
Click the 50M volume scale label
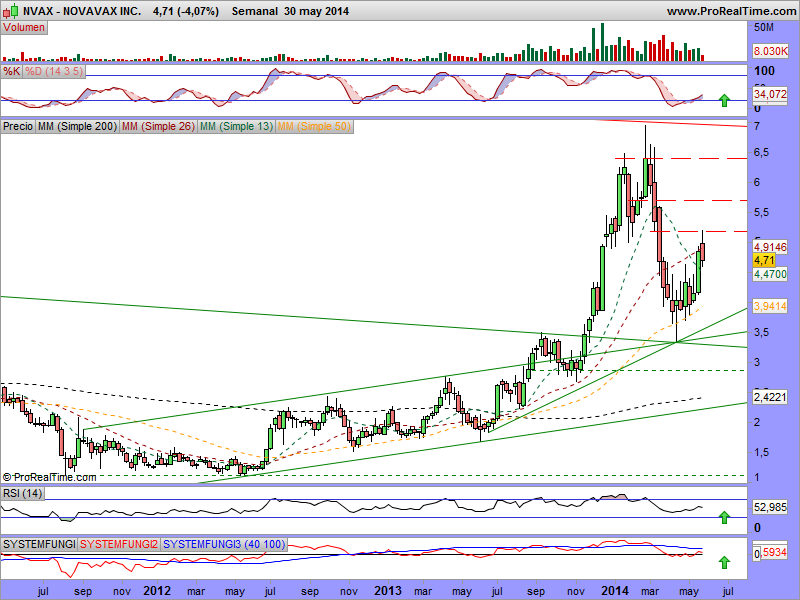(x=764, y=28)
